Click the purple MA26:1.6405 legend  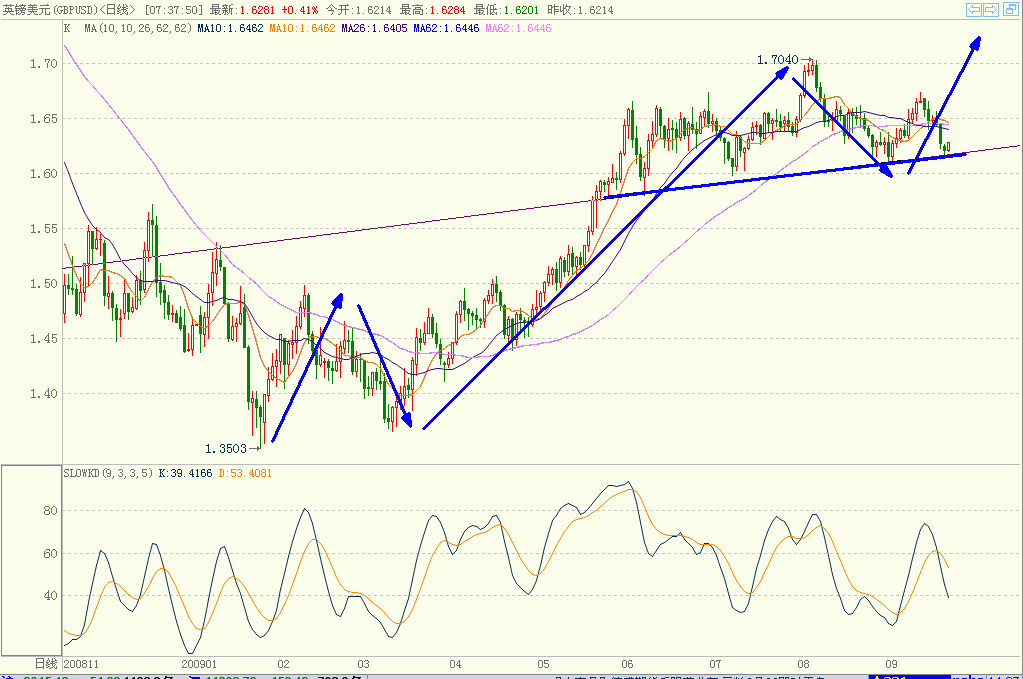(374, 28)
